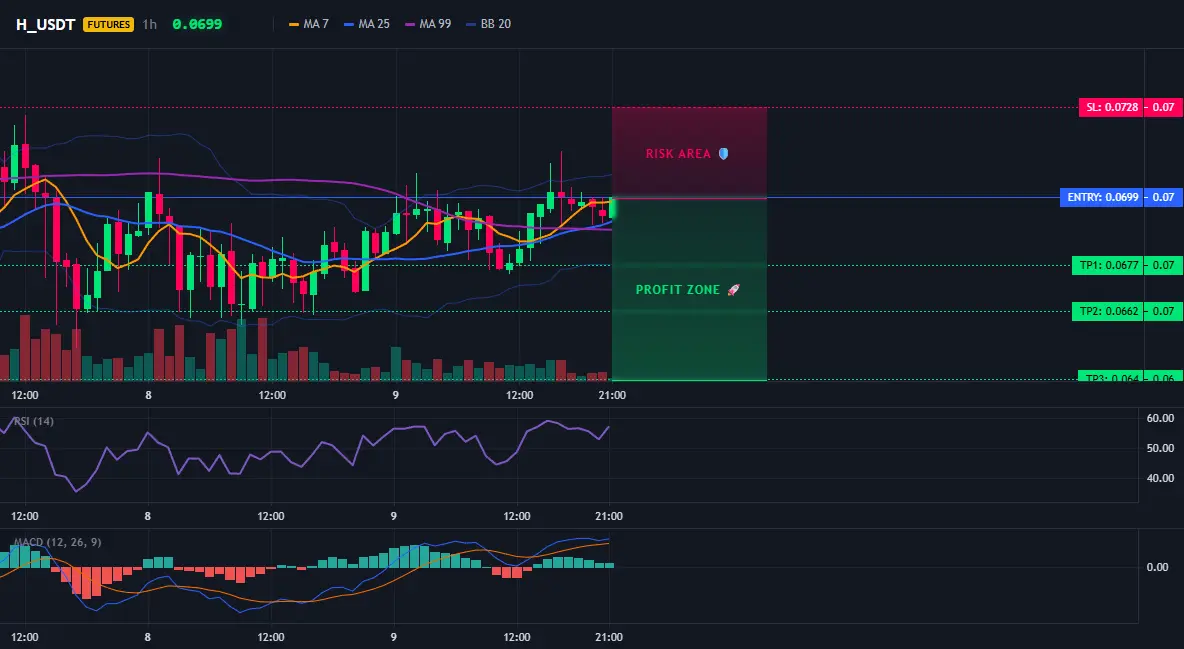Click the FUTURES badge
The width and height of the screenshot is (1184, 649).
pos(109,24)
